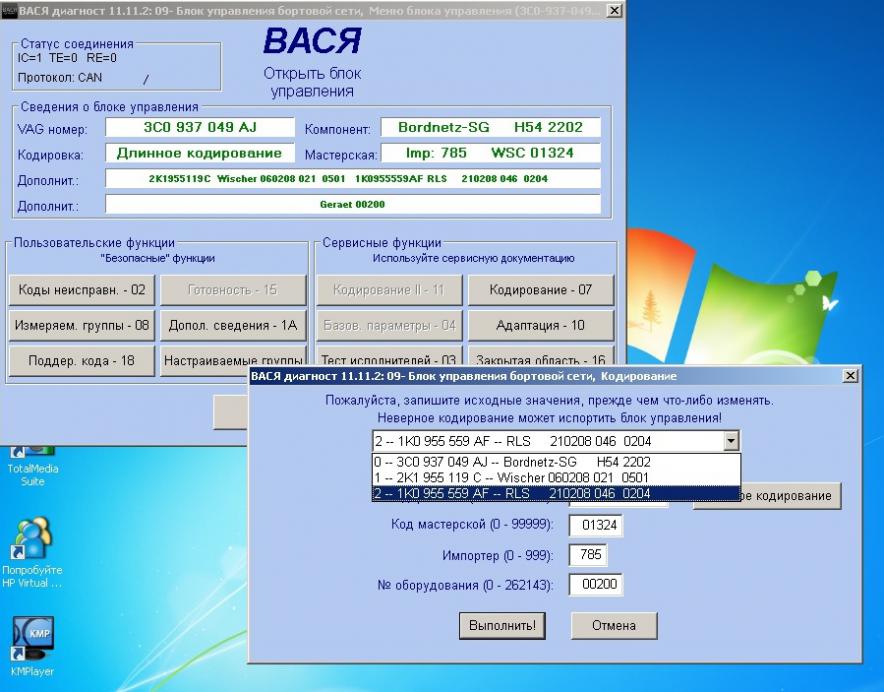This screenshot has width=884, height=692.
Task: Click the 'IC=1 TE=0 RE=0' status text
Action: (x=67, y=58)
